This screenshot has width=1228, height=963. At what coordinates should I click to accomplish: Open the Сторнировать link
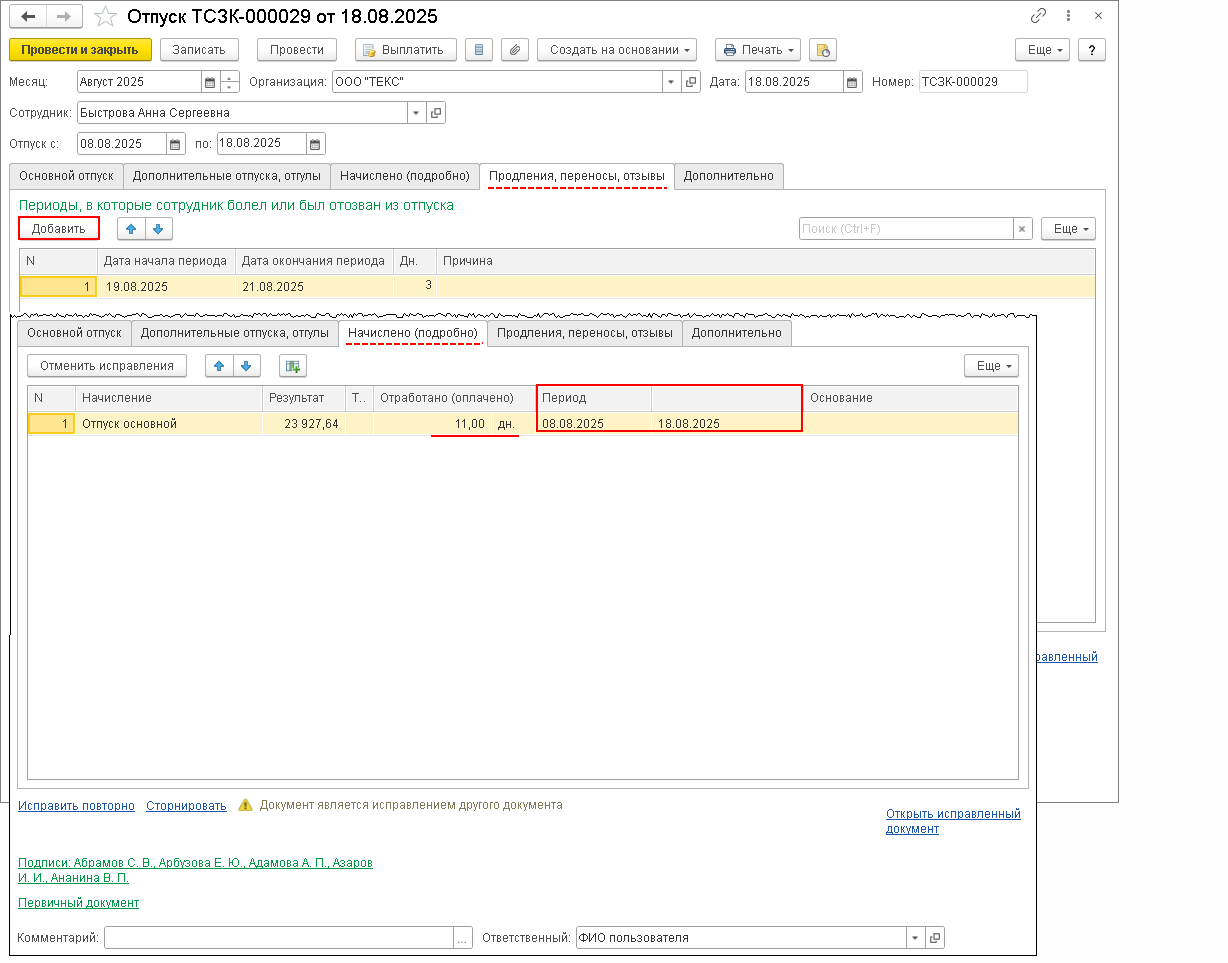tap(186, 806)
